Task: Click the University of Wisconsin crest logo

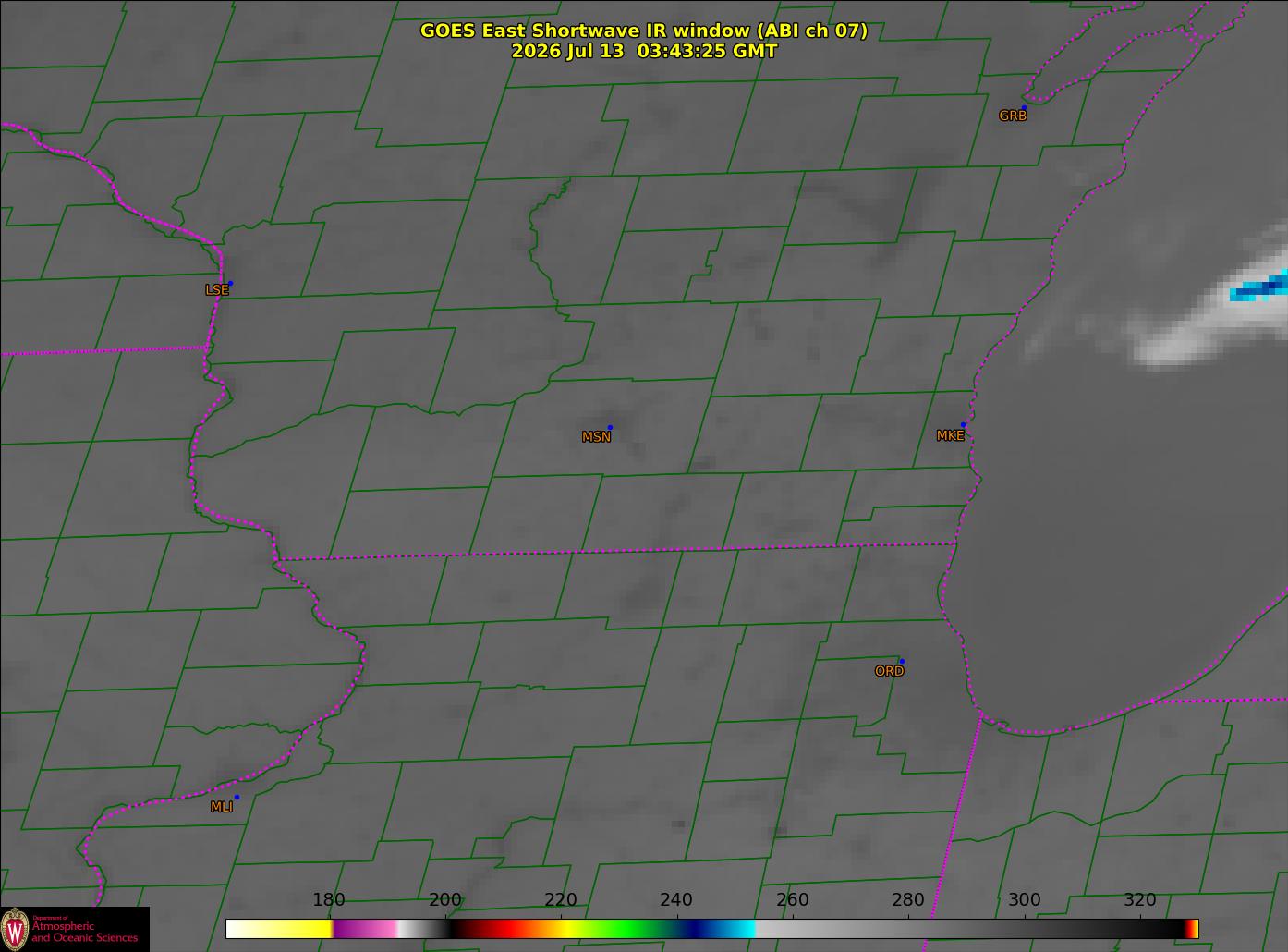Action: tap(15, 928)
